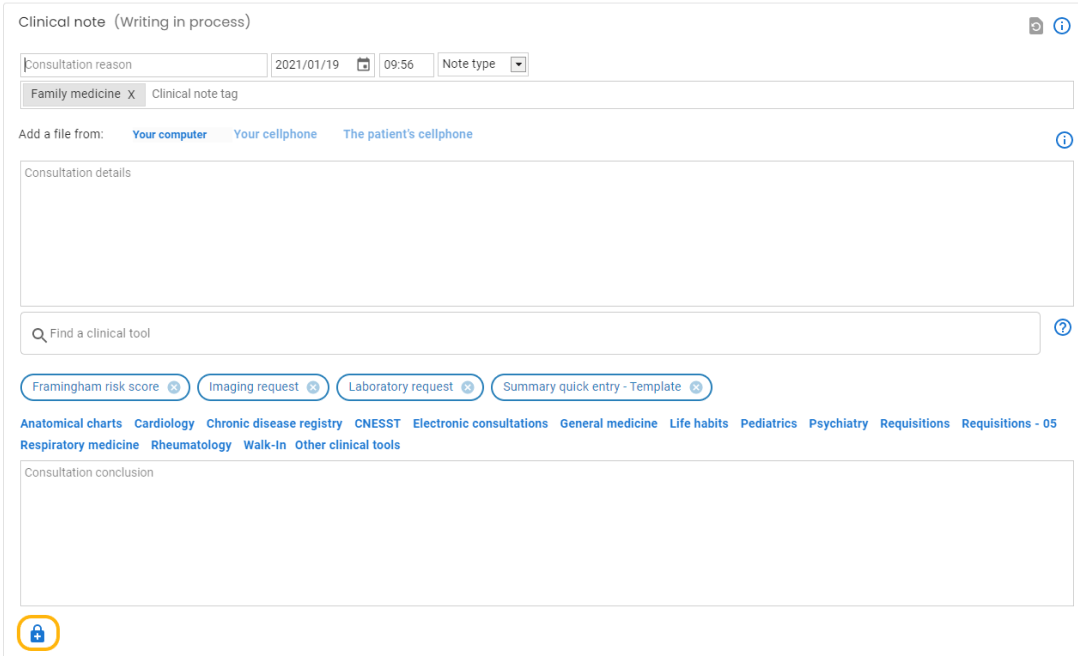Screen dimensions: 1078x656
Task: Open Life habits category
Action: coord(698,424)
